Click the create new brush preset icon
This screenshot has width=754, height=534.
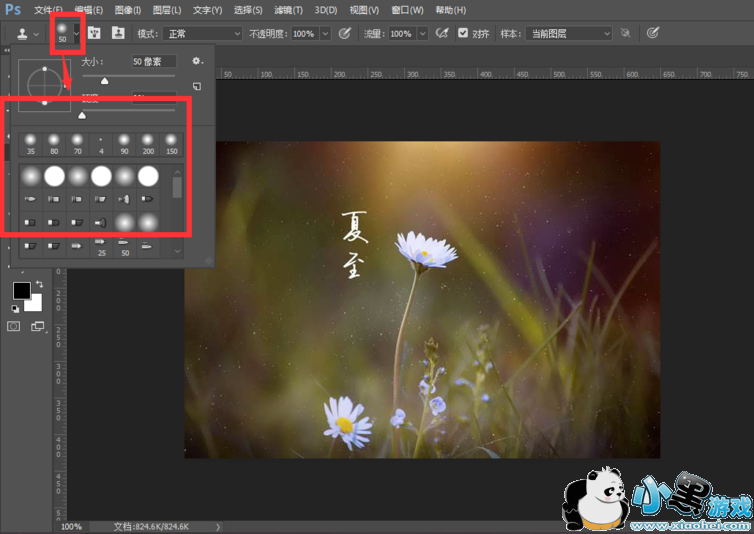click(x=197, y=87)
